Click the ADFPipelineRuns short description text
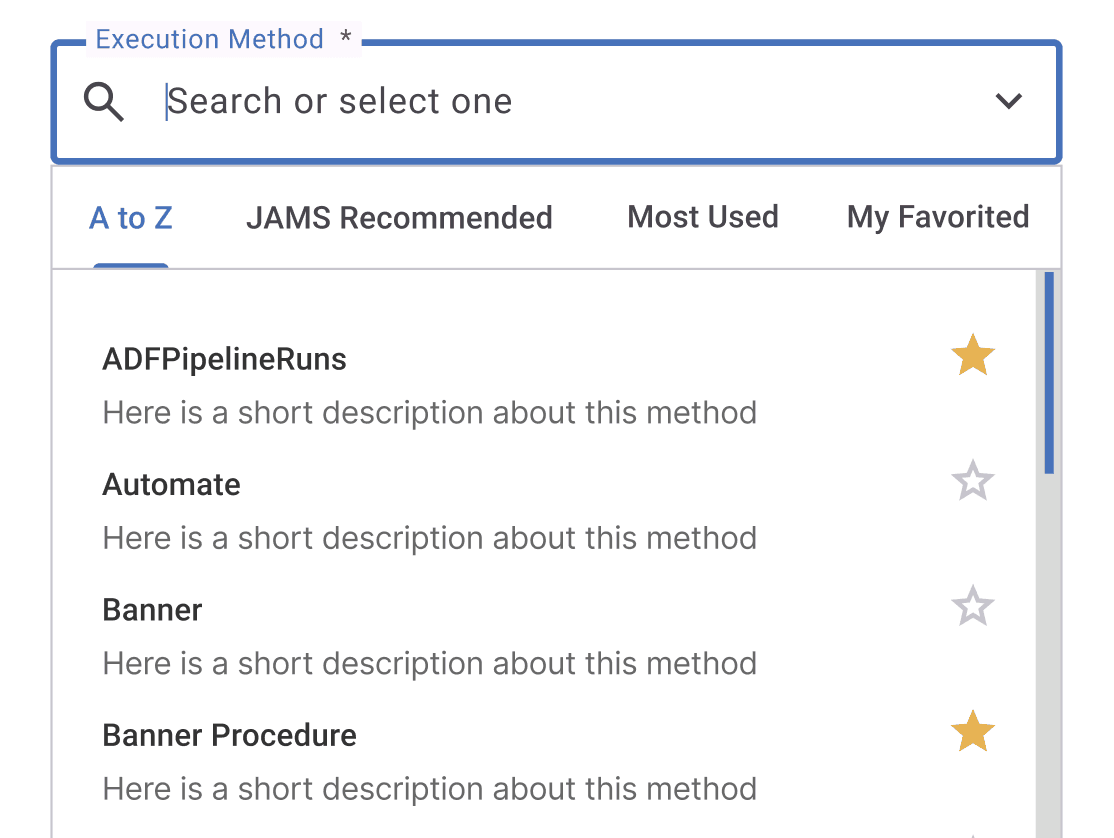Image resolution: width=1114 pixels, height=838 pixels. [429, 413]
